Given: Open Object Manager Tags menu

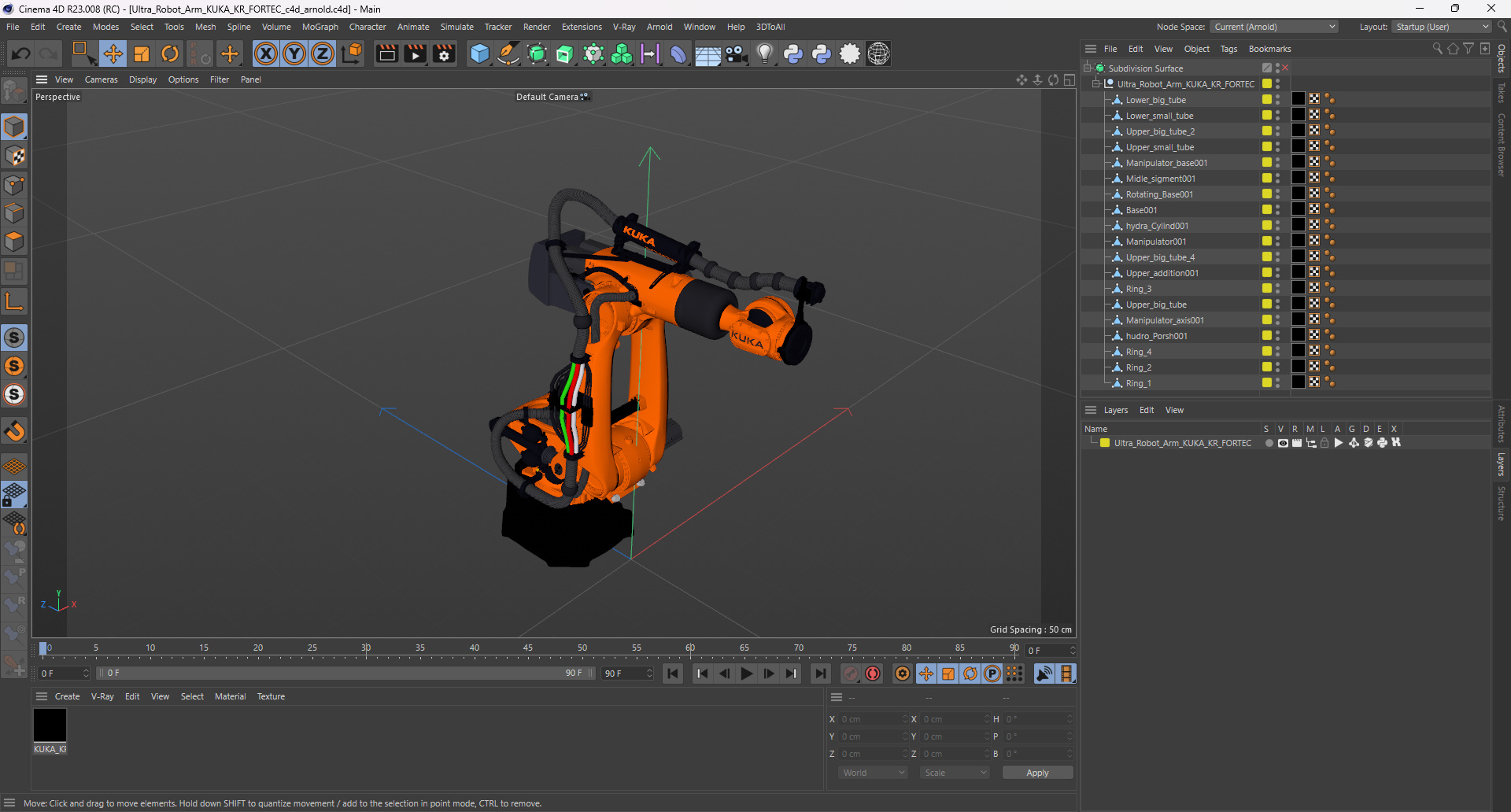Looking at the screenshot, I should pyautogui.click(x=1228, y=49).
